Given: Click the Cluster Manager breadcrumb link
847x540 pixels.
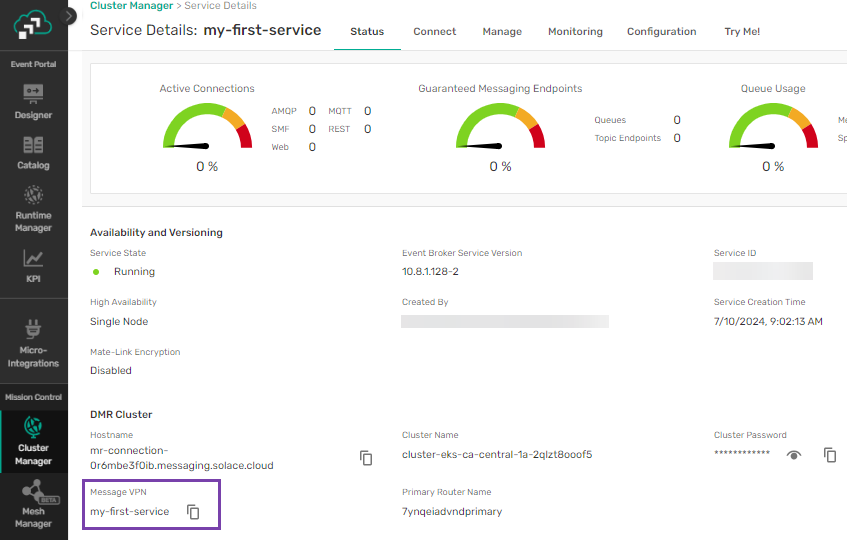Looking at the screenshot, I should 131,6.
